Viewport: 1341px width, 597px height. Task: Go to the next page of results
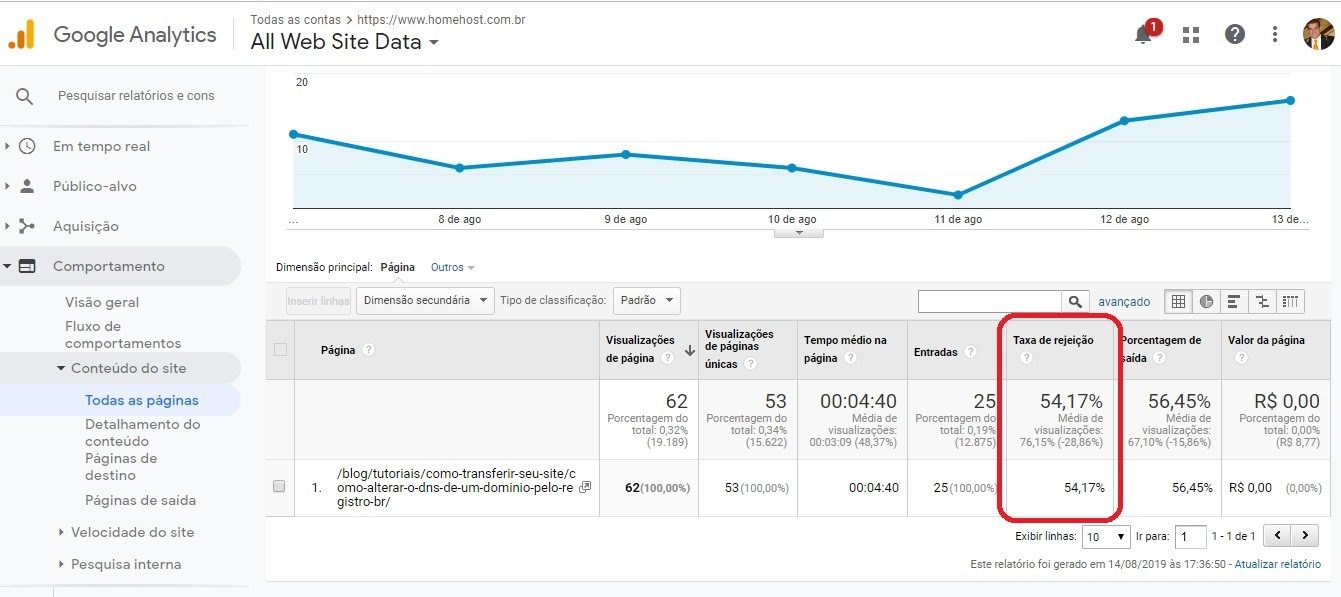(1303, 537)
